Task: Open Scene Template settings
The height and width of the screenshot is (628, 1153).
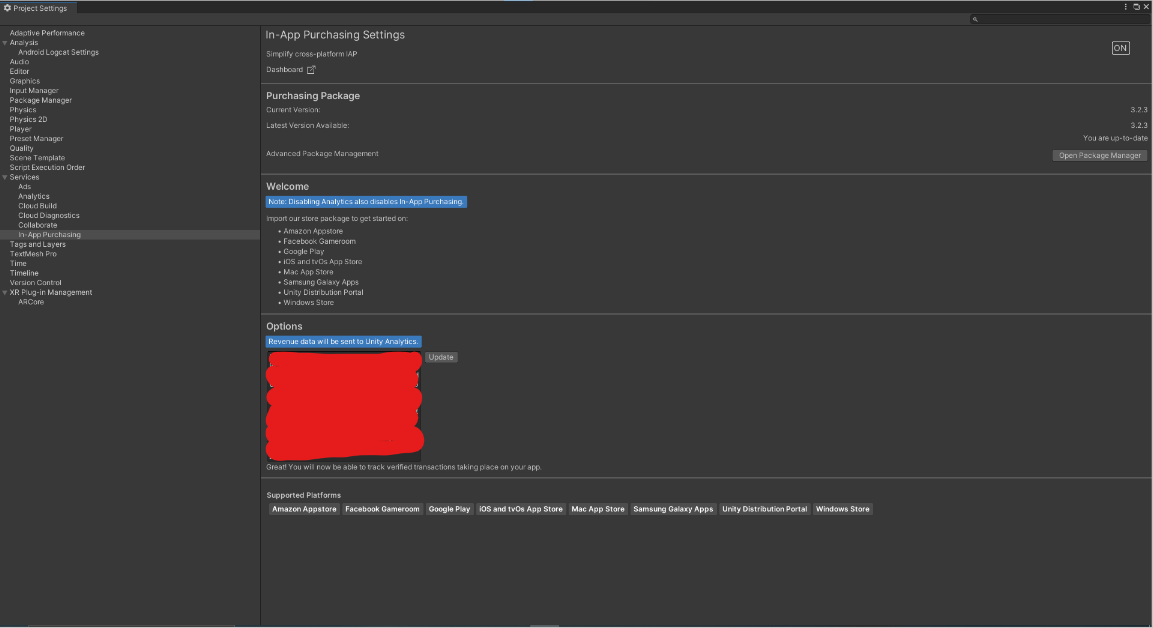Action: (x=37, y=157)
